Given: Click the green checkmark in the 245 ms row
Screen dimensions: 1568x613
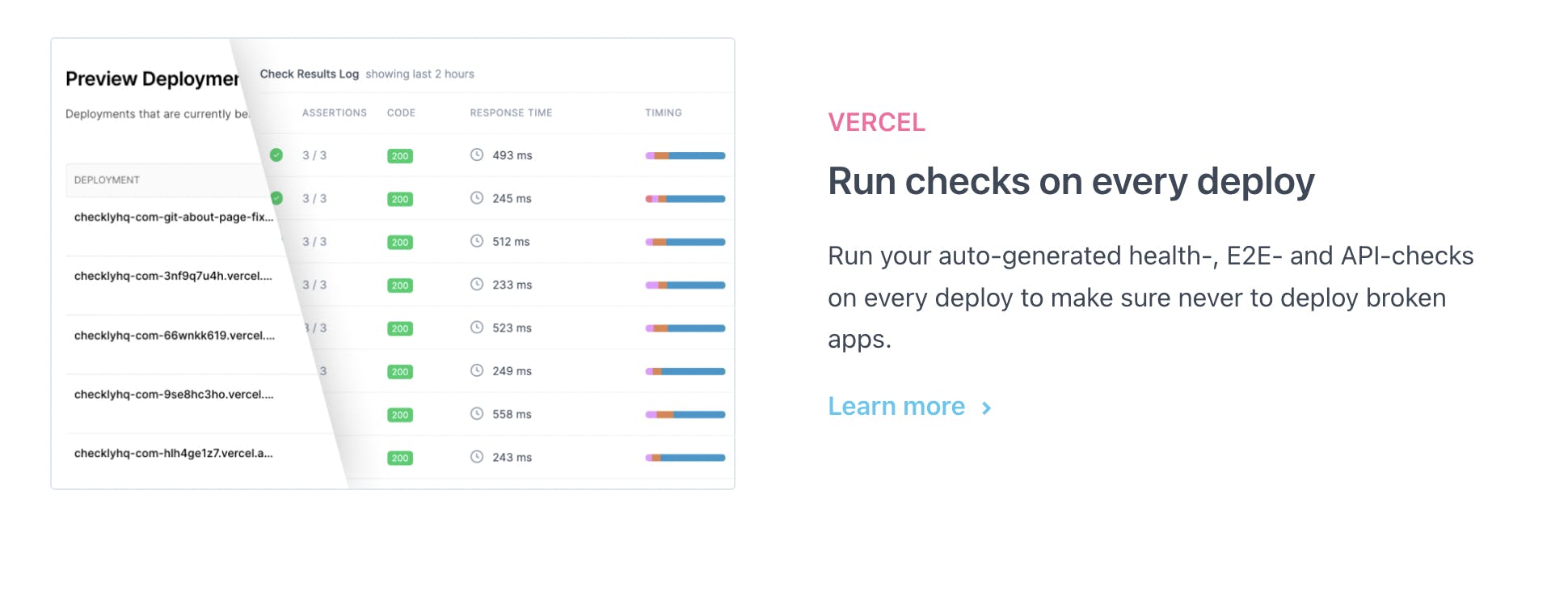Looking at the screenshot, I should click(x=276, y=197).
